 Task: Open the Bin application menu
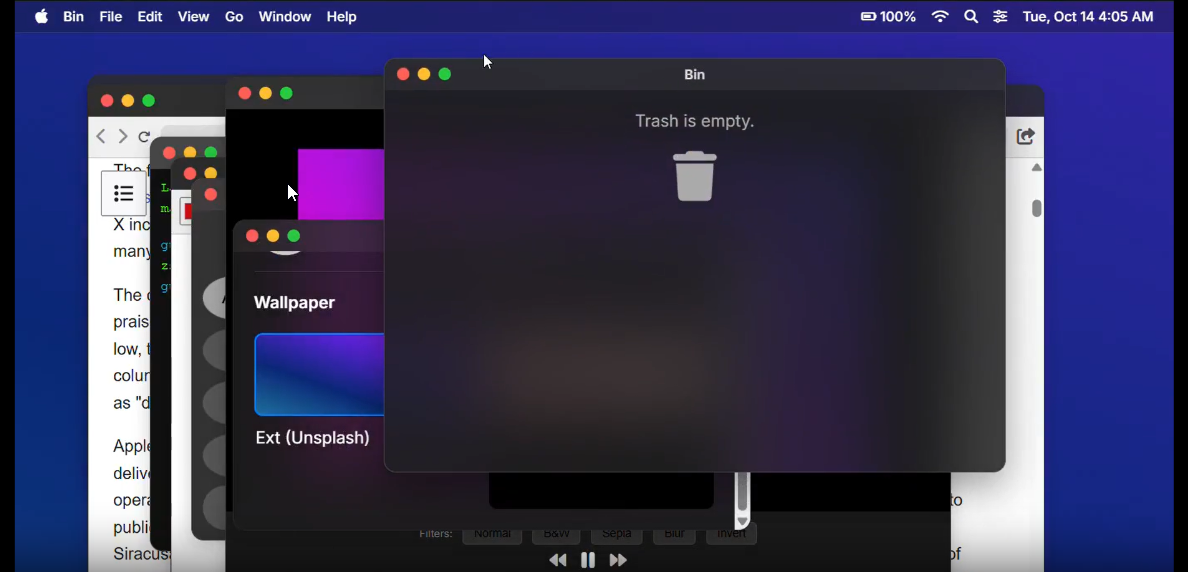click(x=73, y=17)
